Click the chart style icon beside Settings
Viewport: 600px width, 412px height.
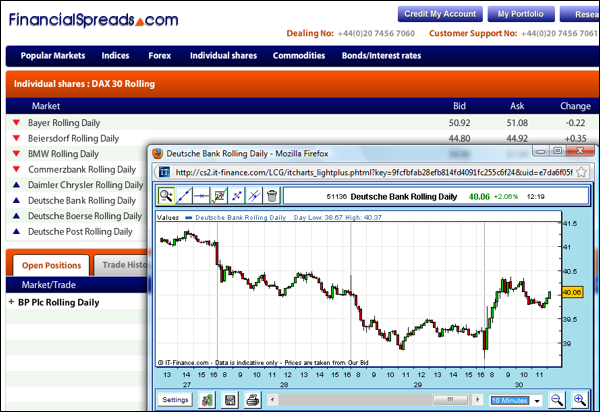click(207, 400)
